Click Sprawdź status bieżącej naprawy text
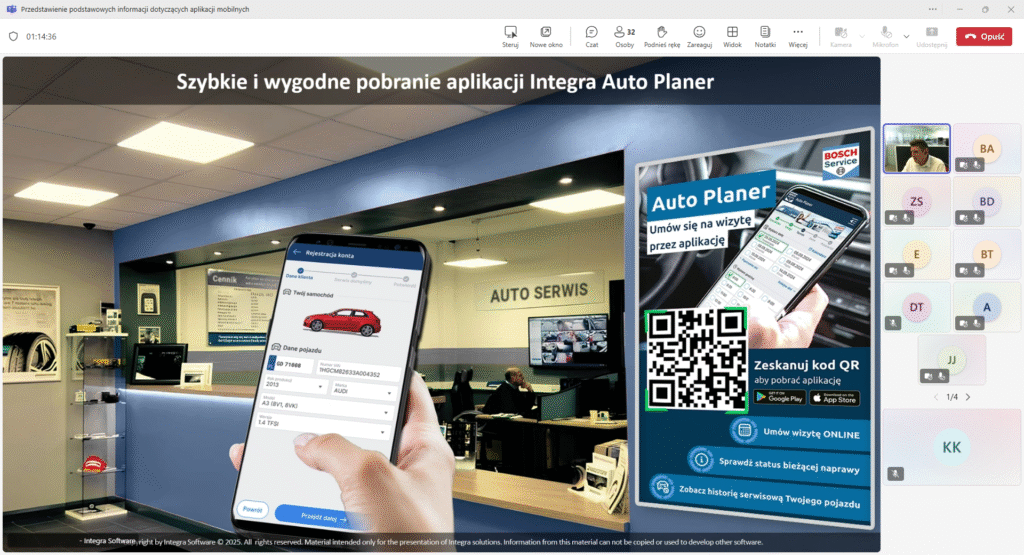This screenshot has height=555, width=1024. pos(789,465)
